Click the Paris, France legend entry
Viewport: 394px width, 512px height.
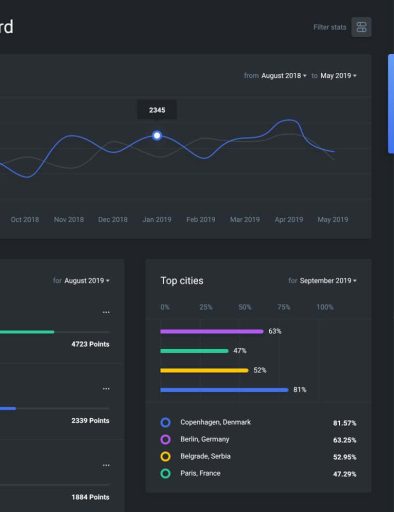pyautogui.click(x=200, y=473)
